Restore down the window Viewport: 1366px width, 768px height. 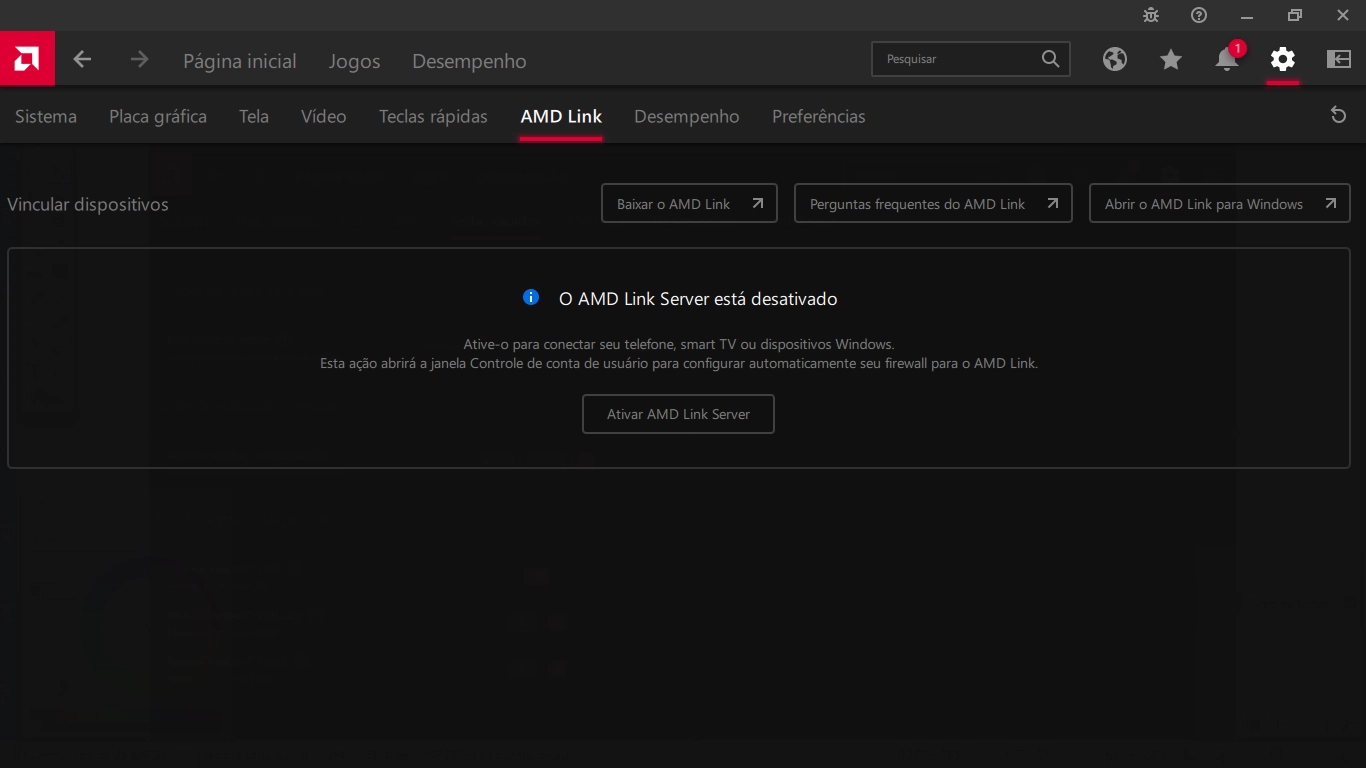pos(1295,15)
